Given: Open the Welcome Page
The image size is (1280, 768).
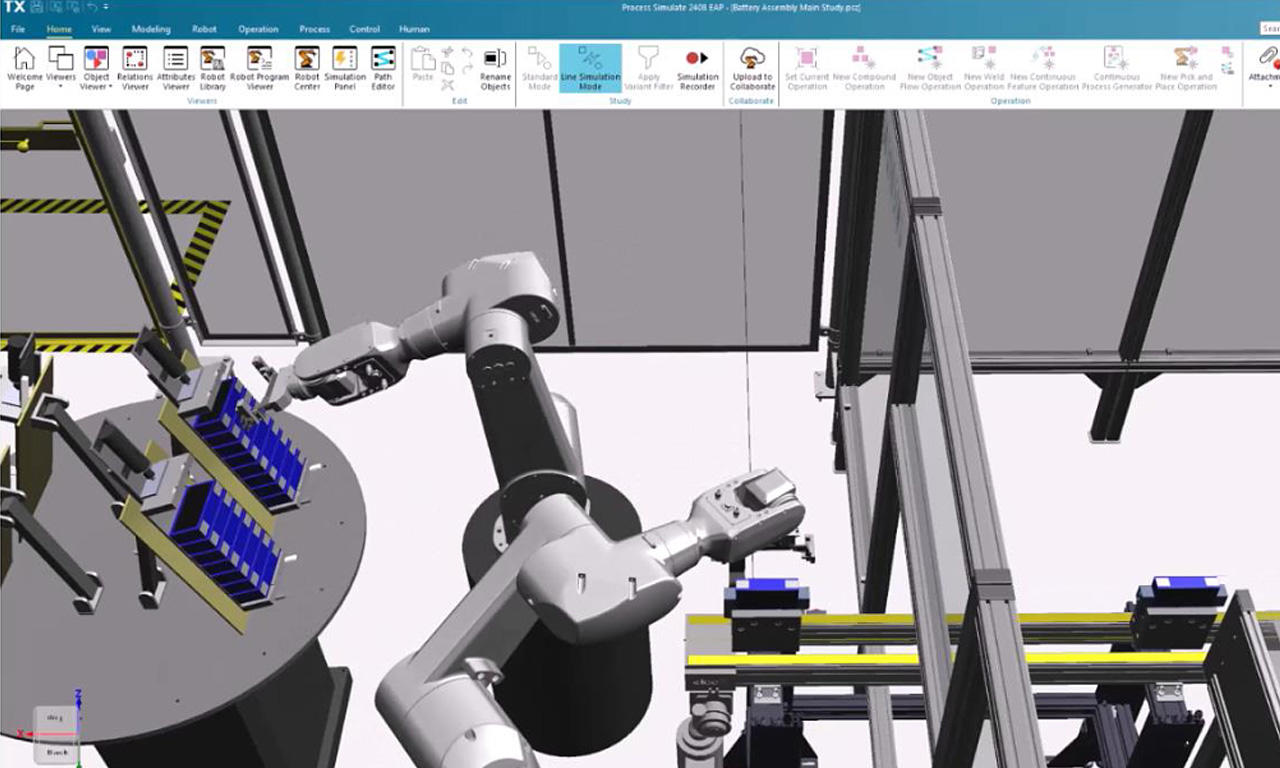Looking at the screenshot, I should coord(24,68).
